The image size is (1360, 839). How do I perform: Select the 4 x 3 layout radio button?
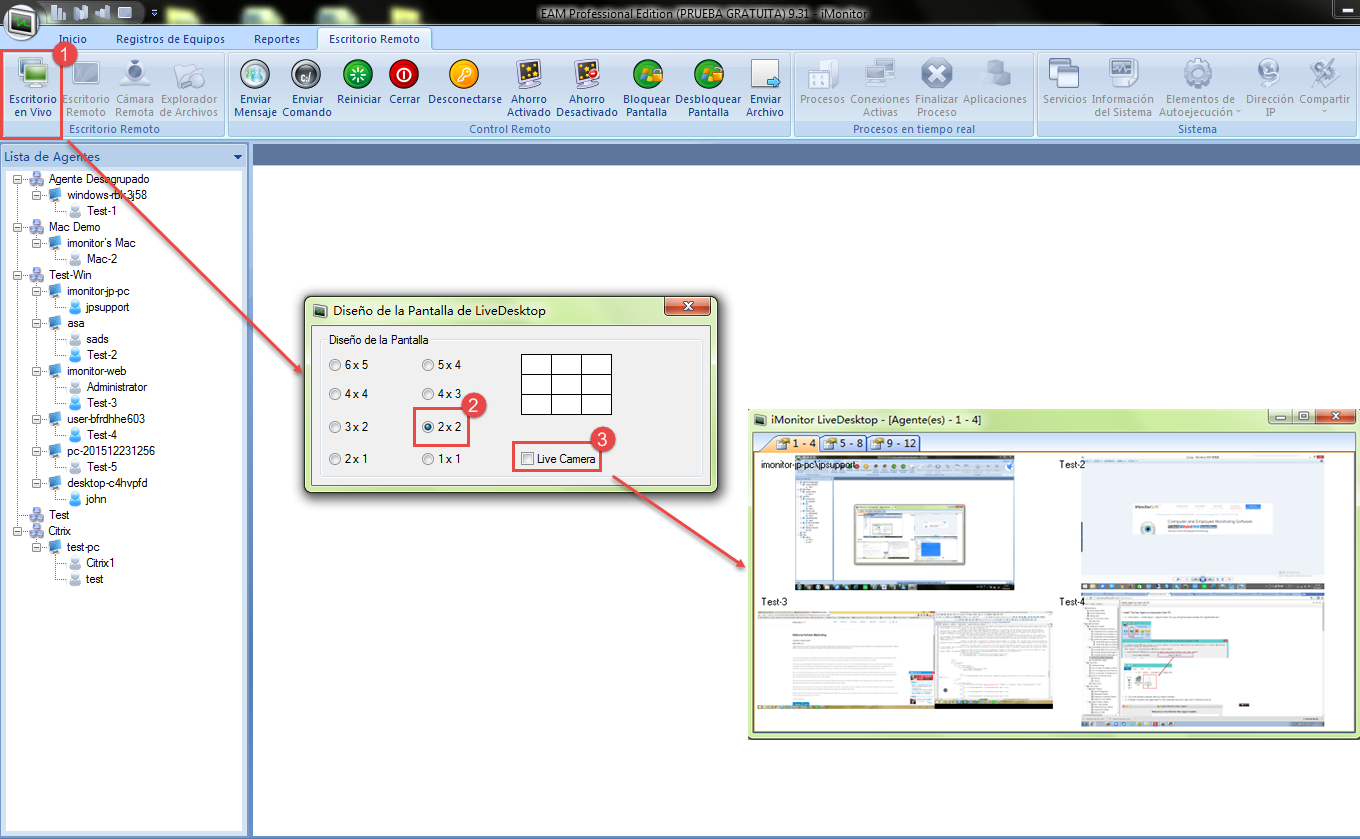pyautogui.click(x=429, y=394)
